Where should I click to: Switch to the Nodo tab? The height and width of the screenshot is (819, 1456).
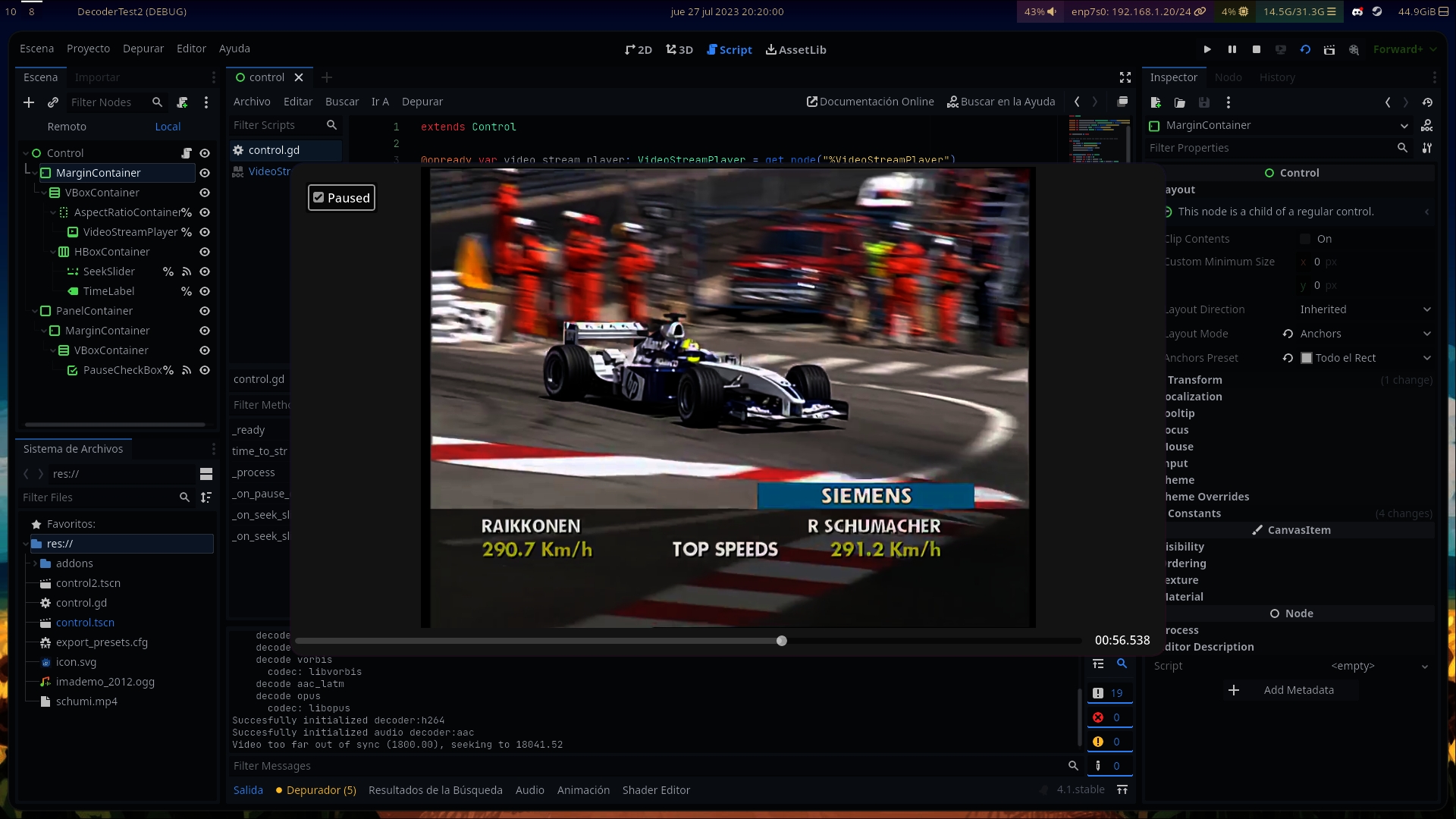[x=1228, y=77]
